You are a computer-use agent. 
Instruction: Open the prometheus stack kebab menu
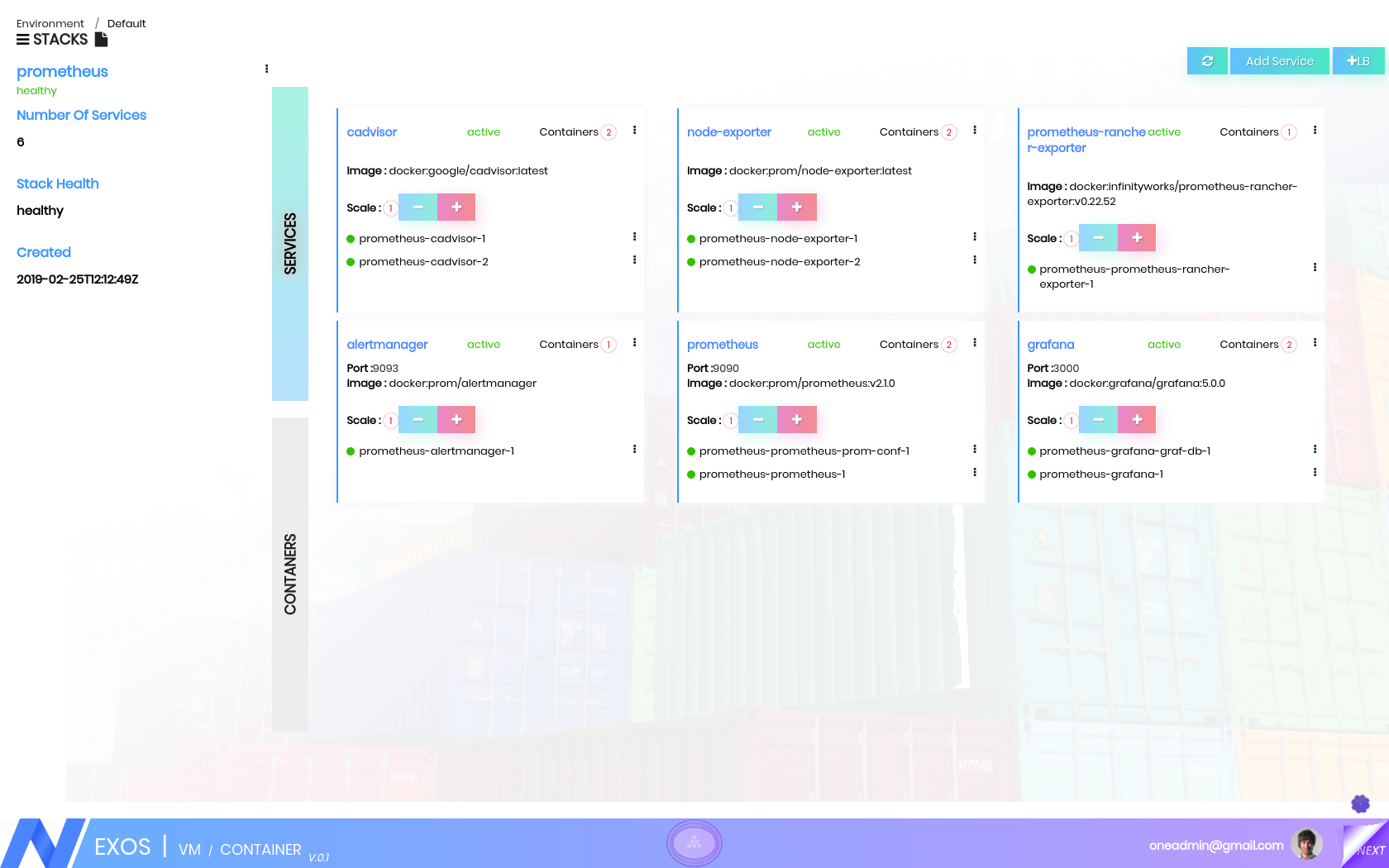pos(266,69)
